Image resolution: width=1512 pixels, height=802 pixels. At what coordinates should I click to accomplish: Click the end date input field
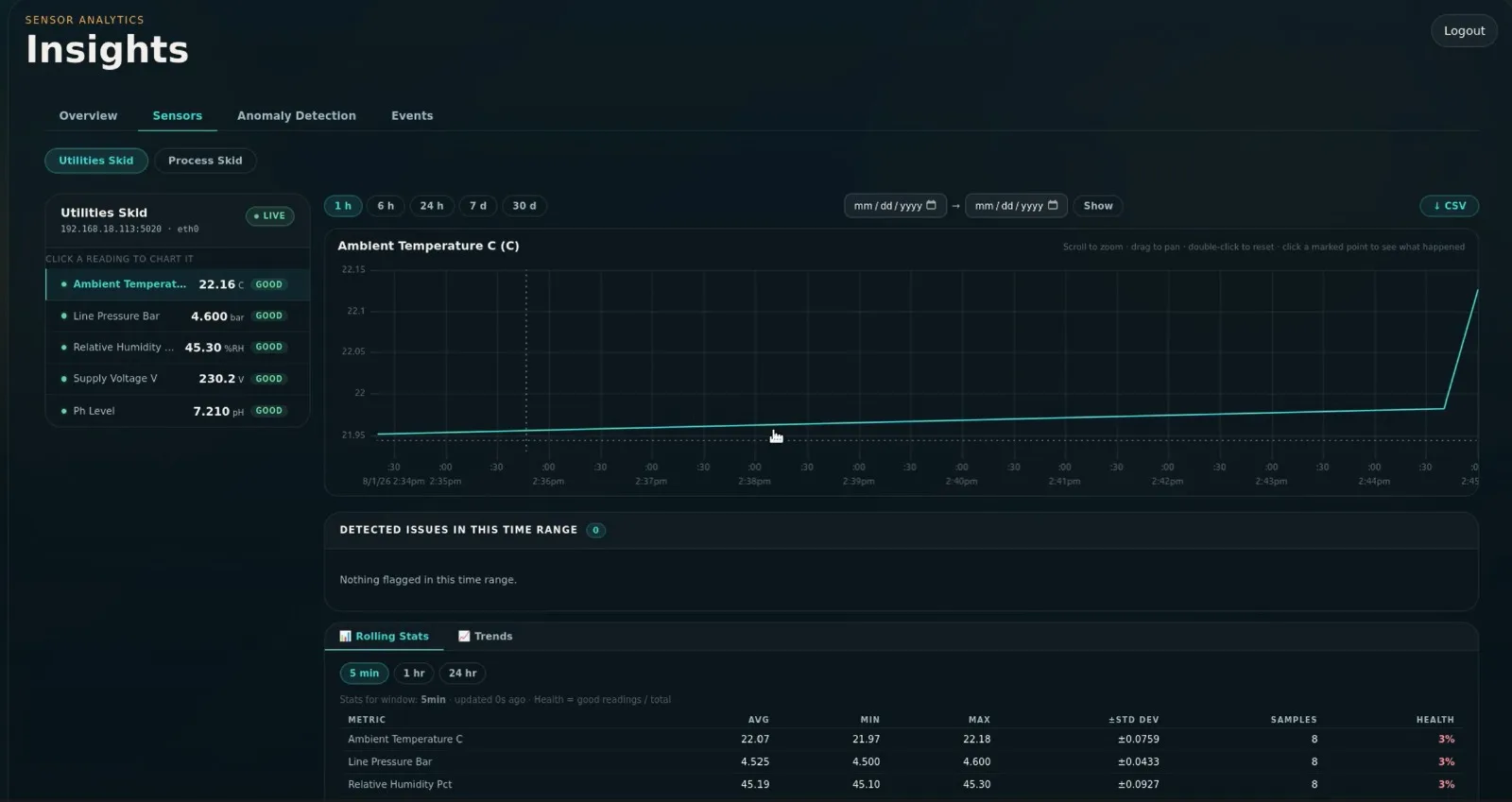(x=1016, y=206)
